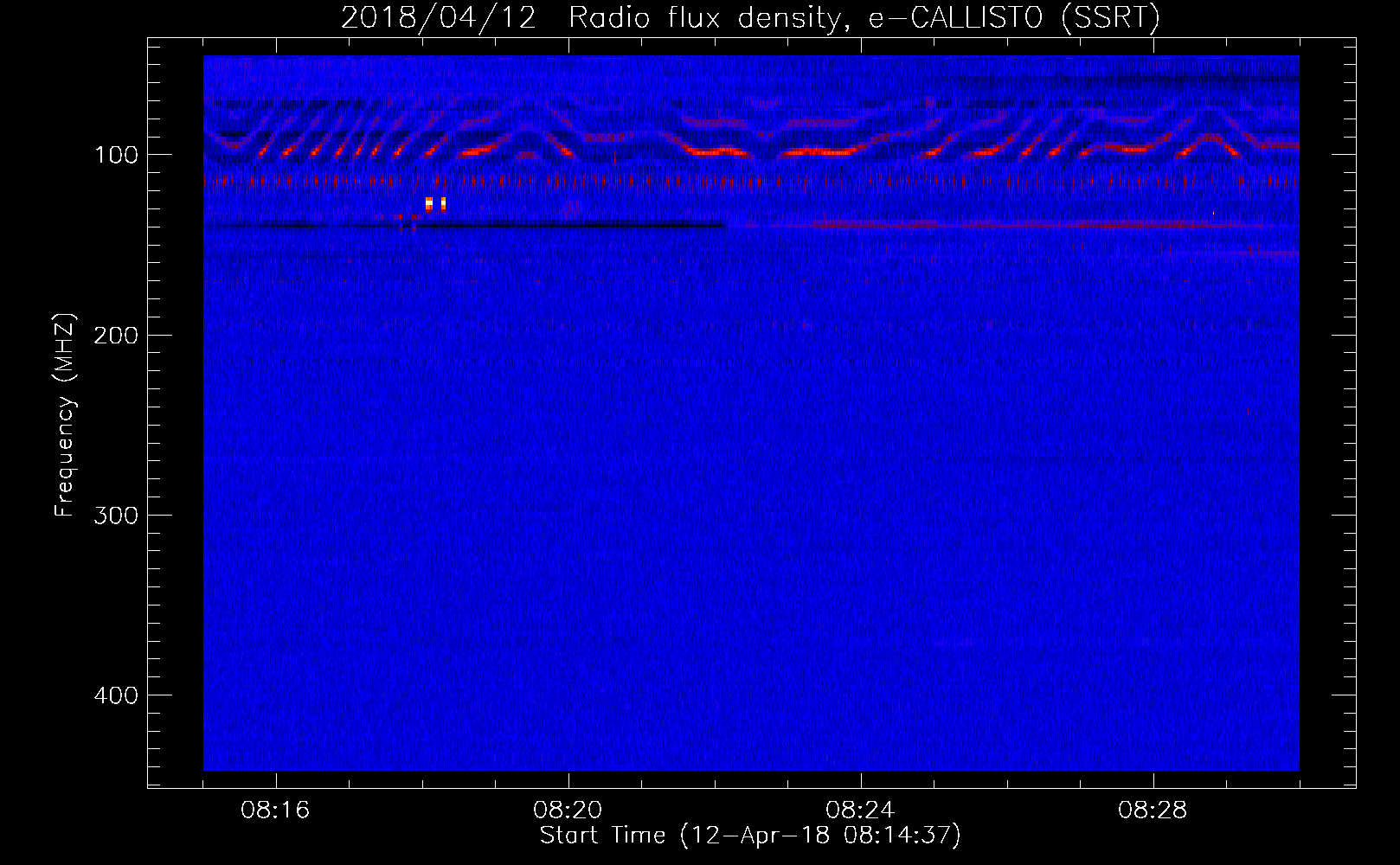
Task: Select the 'Frequency (MHZ)' axis label
Action: [x=65, y=415]
